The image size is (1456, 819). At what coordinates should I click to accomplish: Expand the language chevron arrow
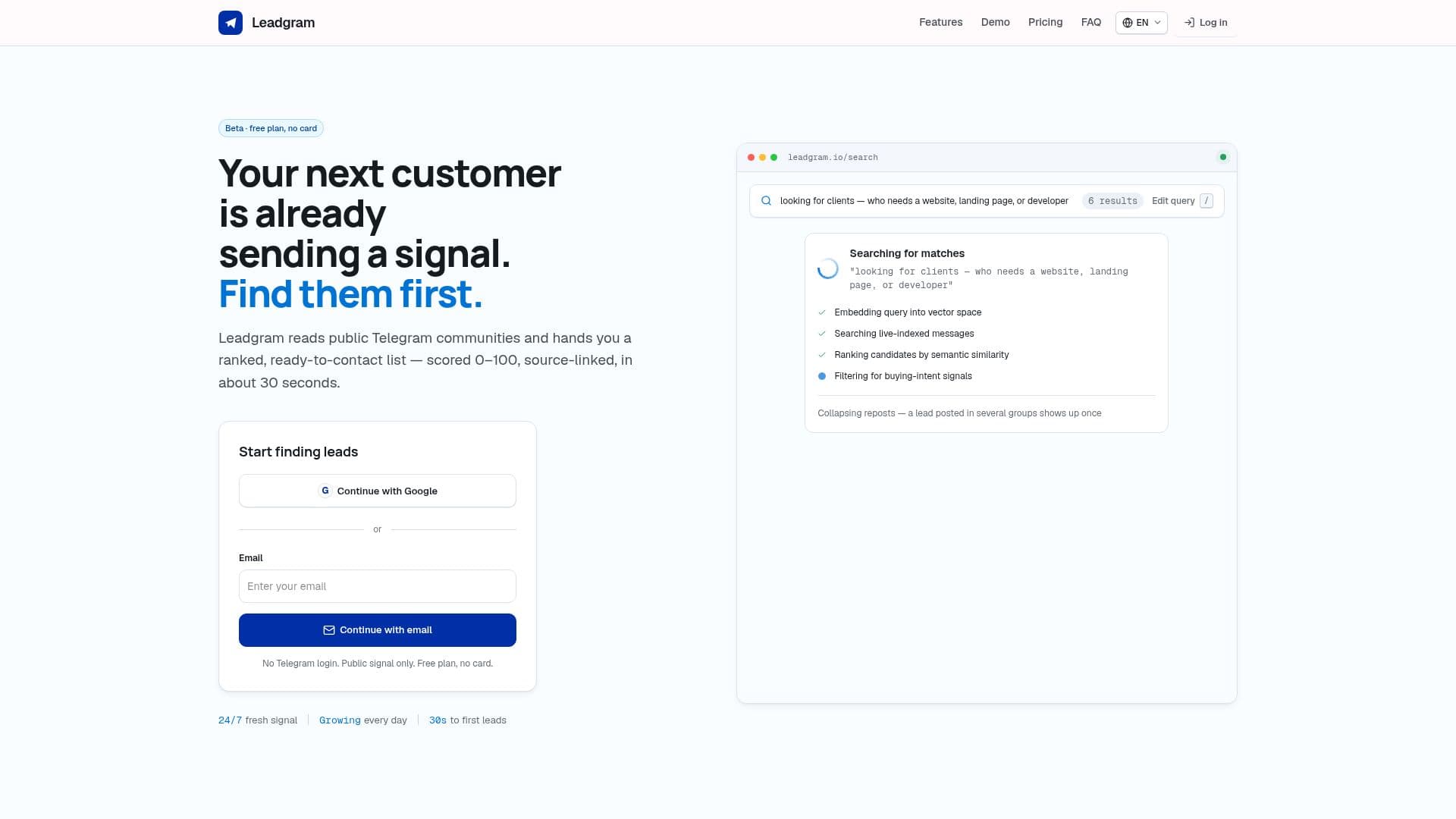pos(1157,23)
